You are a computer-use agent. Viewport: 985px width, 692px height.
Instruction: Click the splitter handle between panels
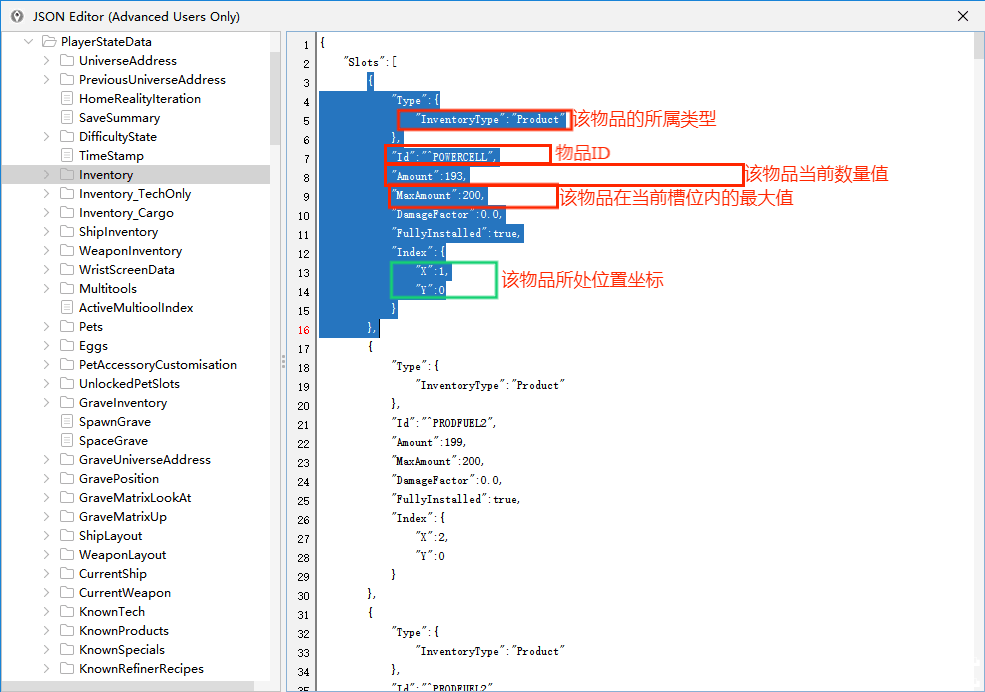[283, 361]
